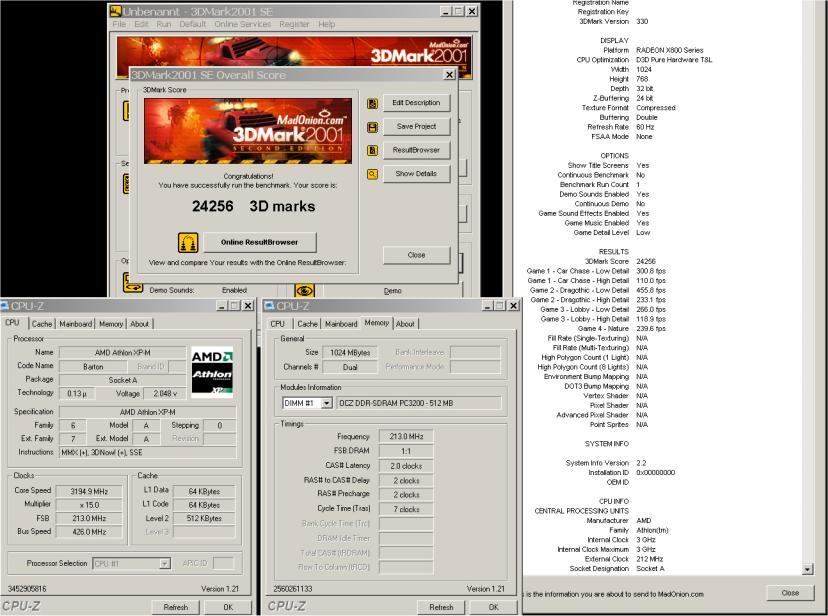Open the Run menu in 3DMark2001

pyautogui.click(x=163, y=24)
